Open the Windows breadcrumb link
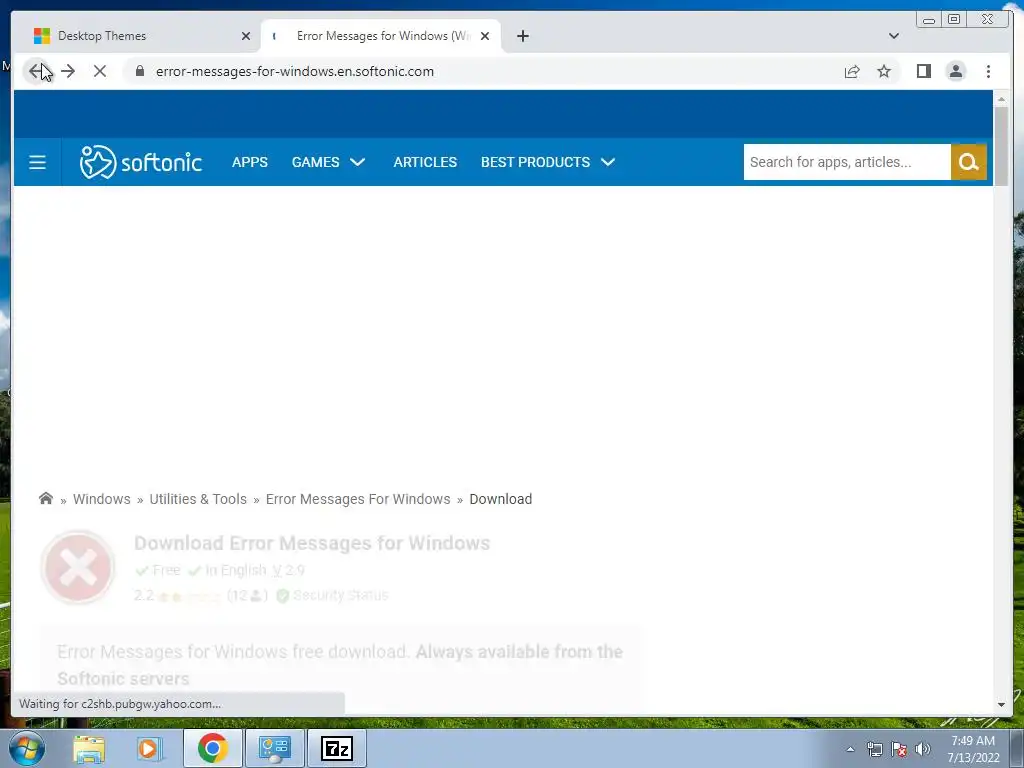The height and width of the screenshot is (768, 1024). 101,499
